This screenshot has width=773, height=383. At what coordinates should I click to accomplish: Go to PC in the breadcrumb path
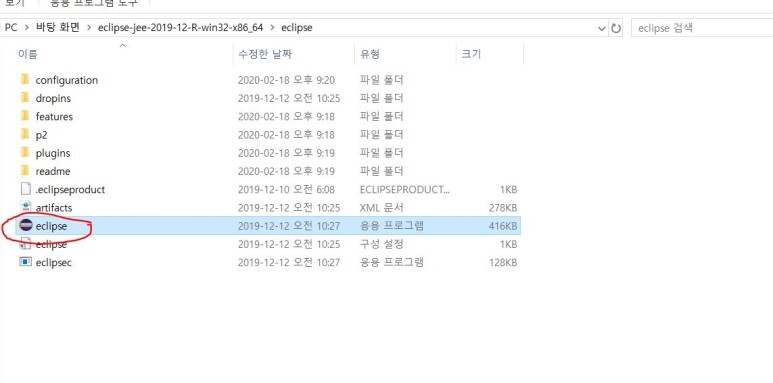(11, 28)
